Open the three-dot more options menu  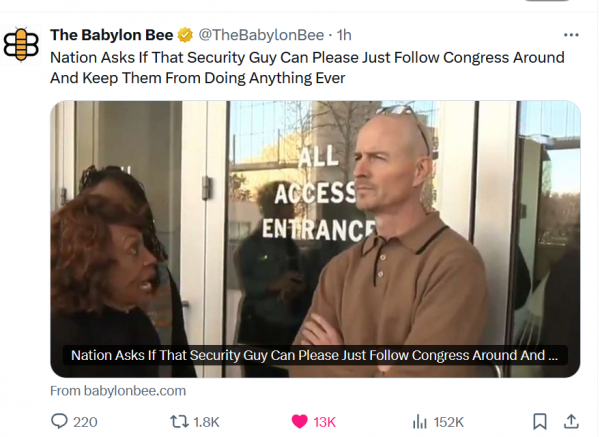[x=571, y=35]
